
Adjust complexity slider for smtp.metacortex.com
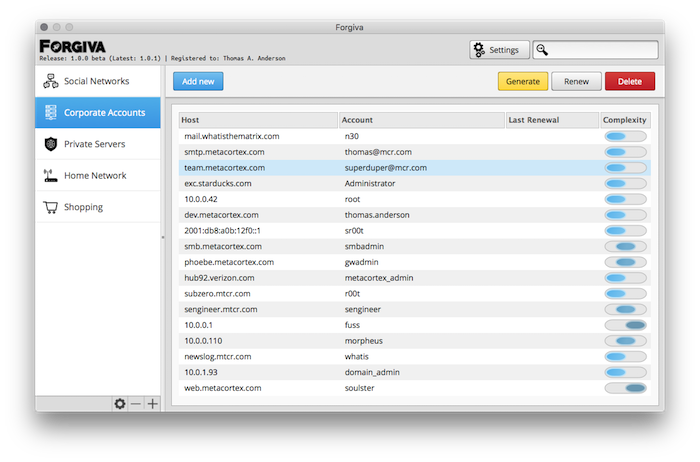click(x=625, y=152)
